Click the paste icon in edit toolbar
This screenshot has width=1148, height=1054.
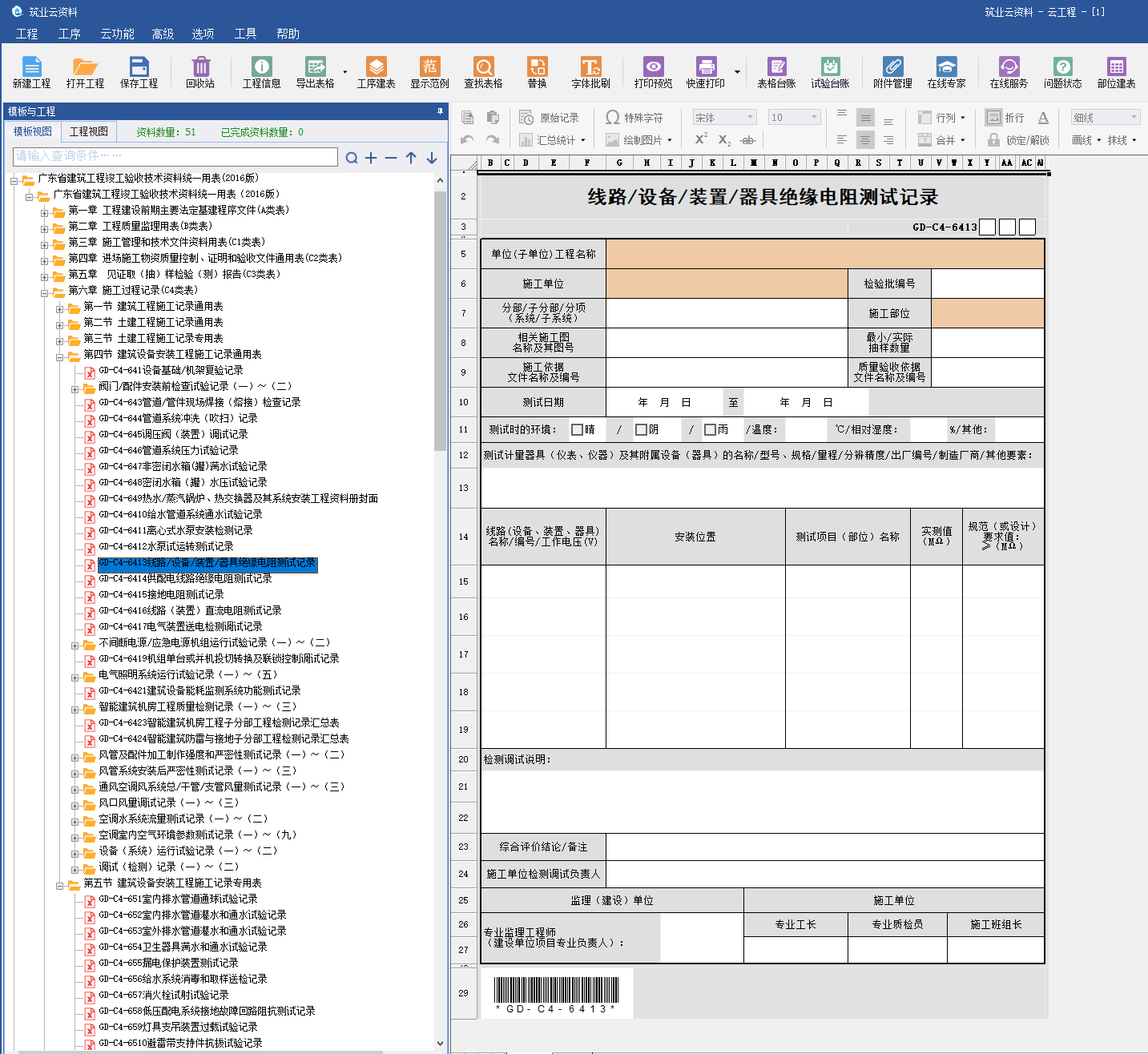(x=493, y=118)
